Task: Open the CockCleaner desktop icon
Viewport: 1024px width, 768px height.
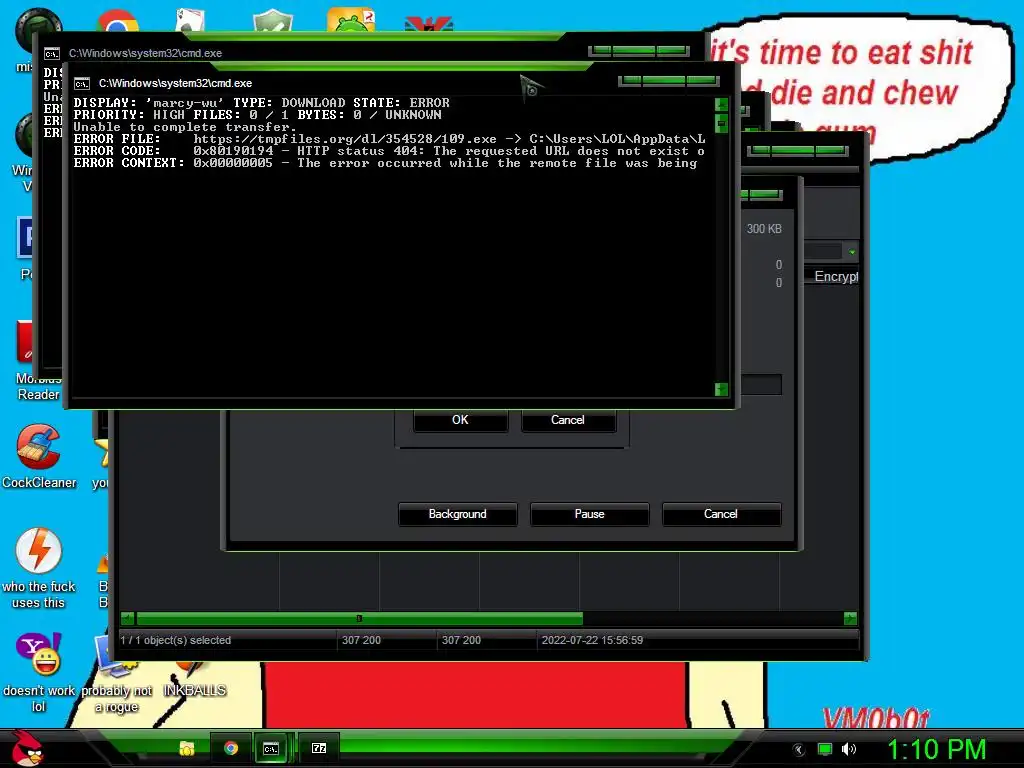Action: [x=39, y=456]
